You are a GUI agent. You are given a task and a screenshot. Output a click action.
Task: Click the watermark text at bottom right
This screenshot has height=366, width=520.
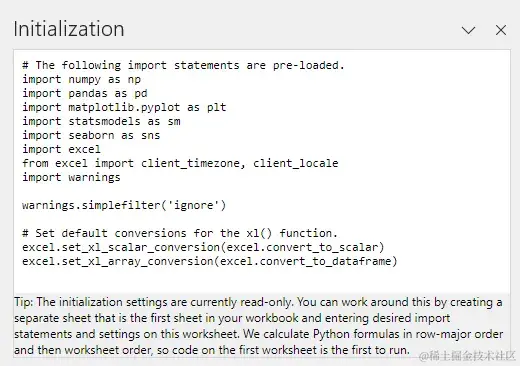(x=467, y=356)
